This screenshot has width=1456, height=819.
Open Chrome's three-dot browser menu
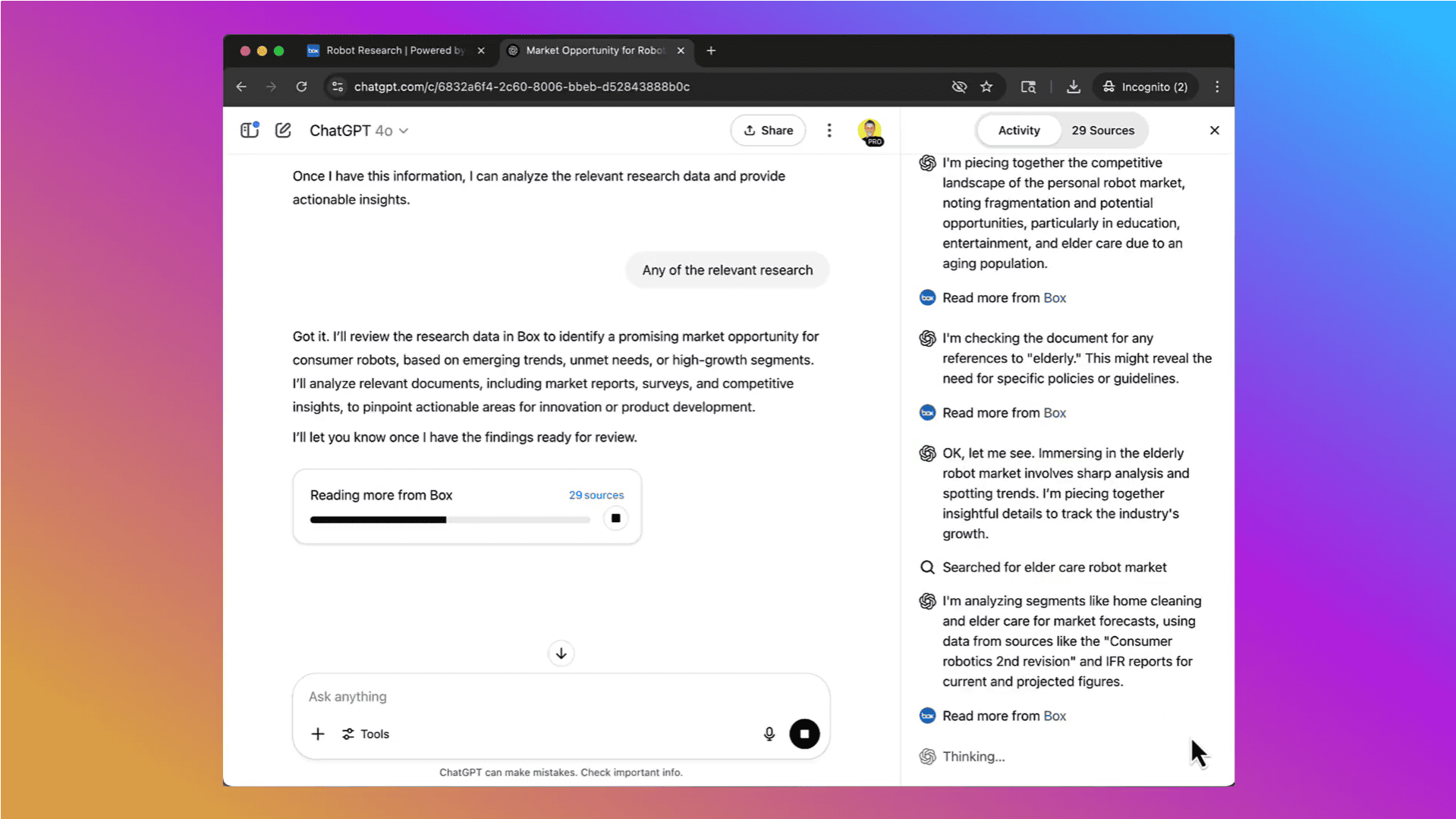[1217, 87]
